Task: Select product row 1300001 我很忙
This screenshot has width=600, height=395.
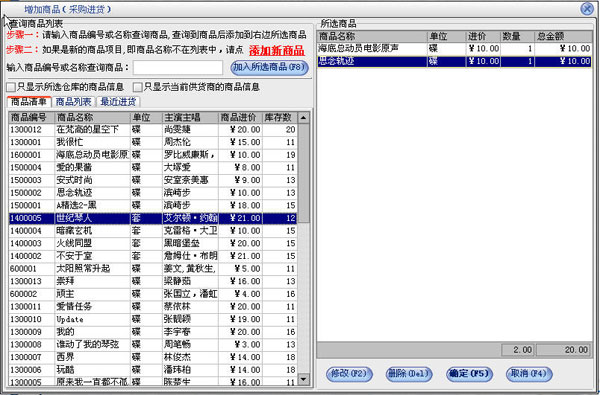Action: tap(153, 142)
